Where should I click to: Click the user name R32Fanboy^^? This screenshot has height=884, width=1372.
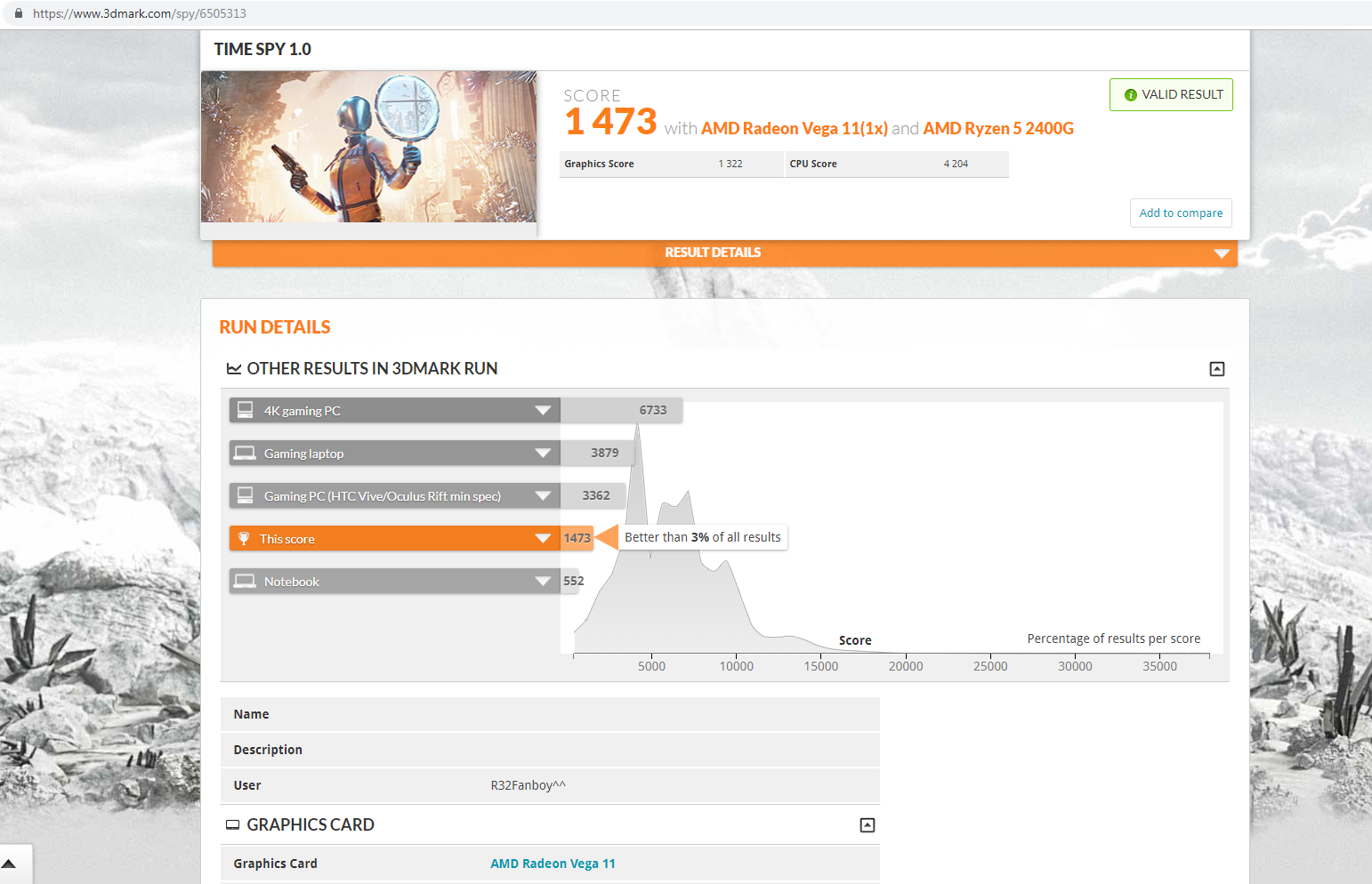pyautogui.click(x=528, y=785)
